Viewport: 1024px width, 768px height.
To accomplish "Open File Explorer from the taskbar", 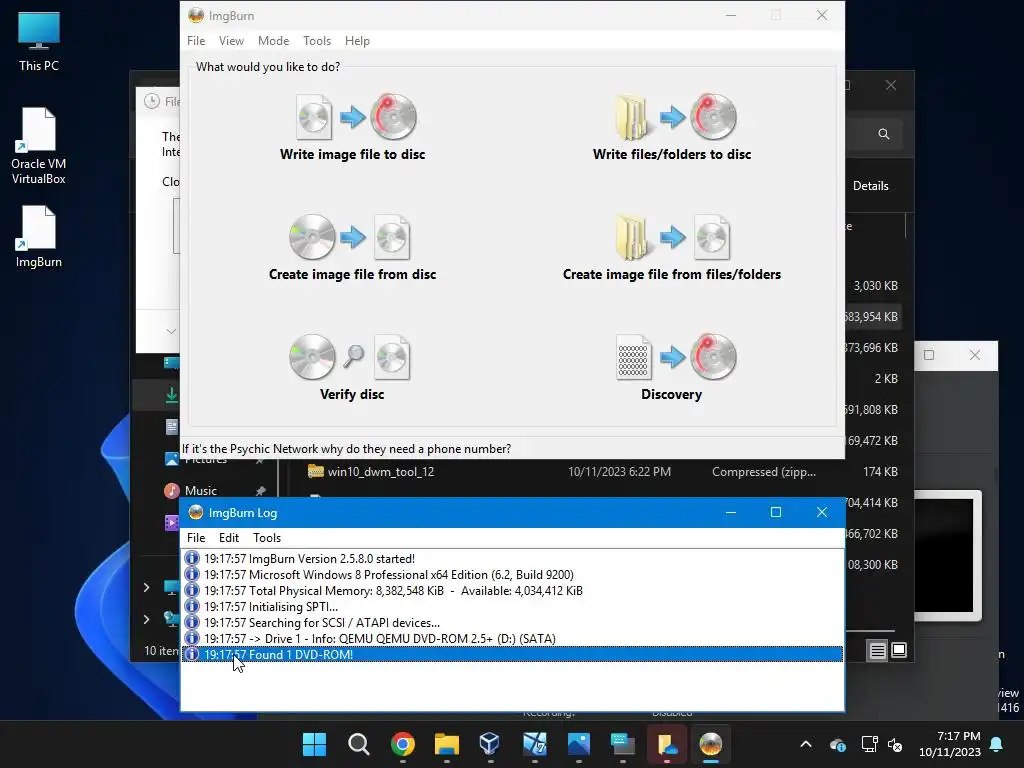I will point(447,744).
